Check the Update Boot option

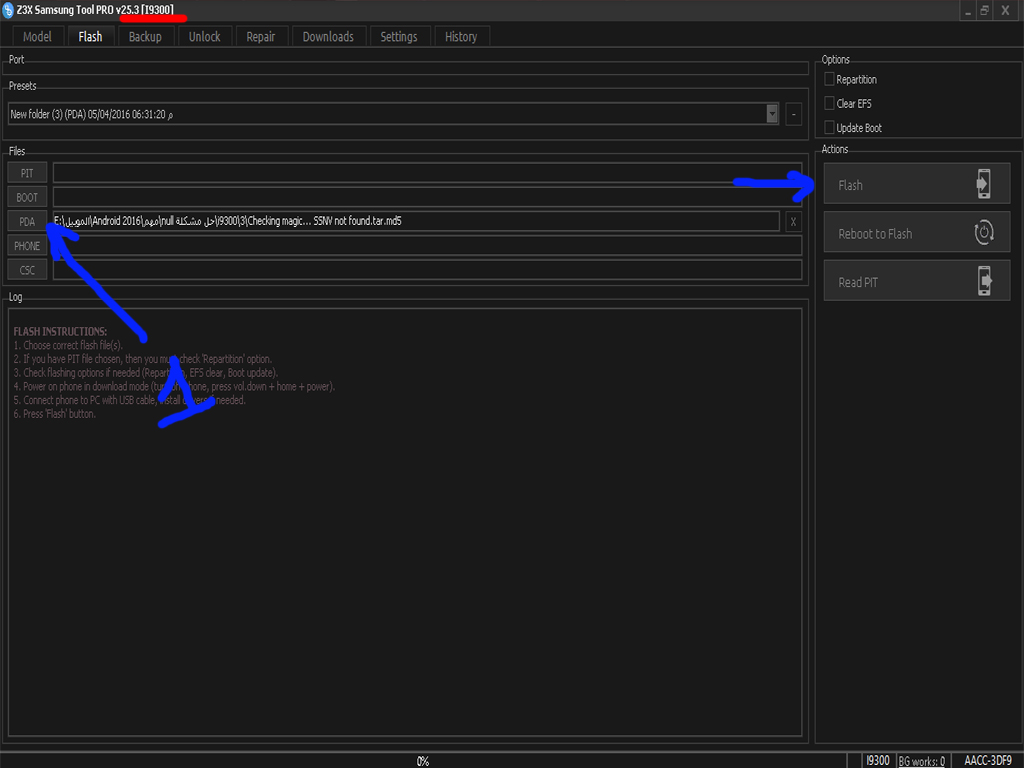coord(829,127)
